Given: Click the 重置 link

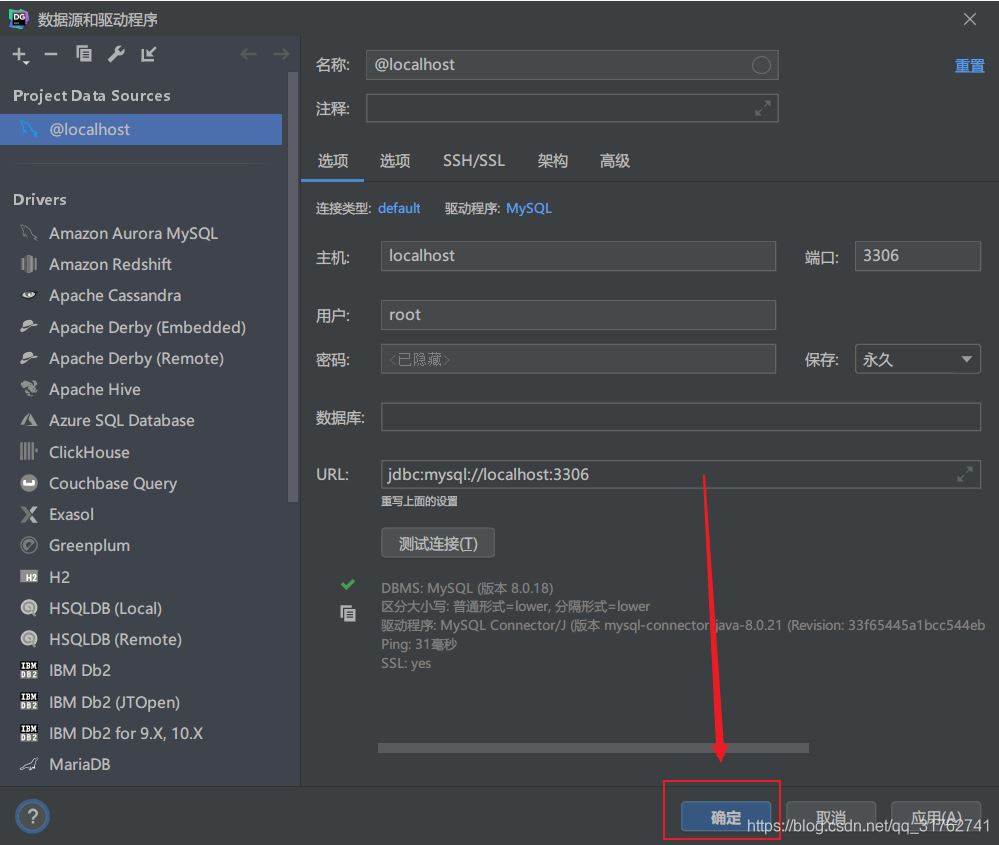Looking at the screenshot, I should (969, 66).
